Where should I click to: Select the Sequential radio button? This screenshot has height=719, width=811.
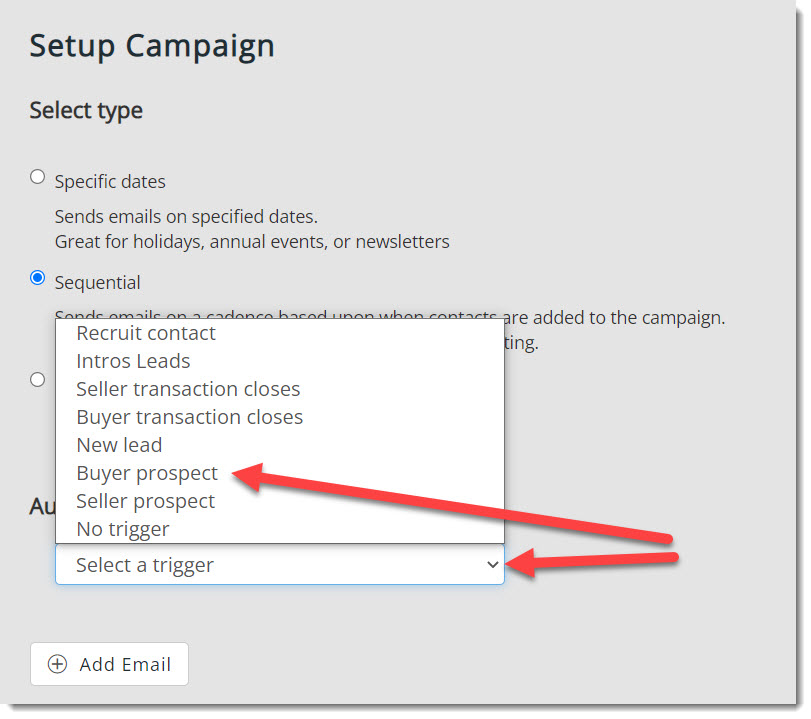pos(38,278)
